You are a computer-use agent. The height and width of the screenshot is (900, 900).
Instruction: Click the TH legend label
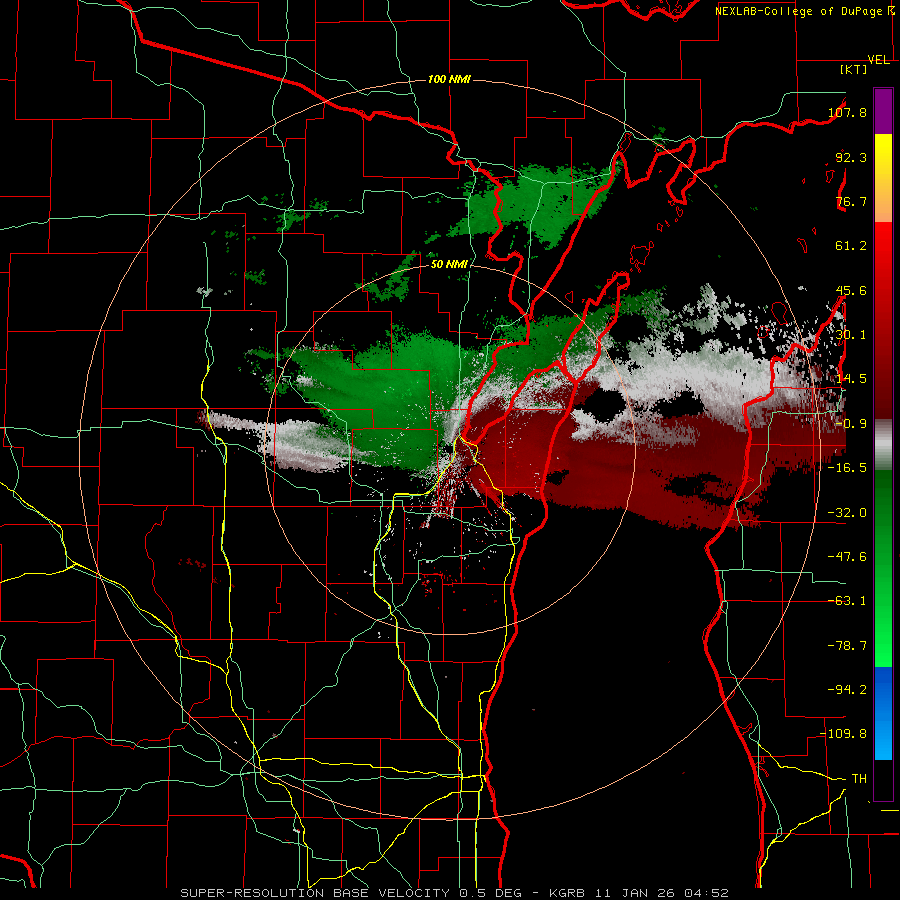click(x=859, y=779)
